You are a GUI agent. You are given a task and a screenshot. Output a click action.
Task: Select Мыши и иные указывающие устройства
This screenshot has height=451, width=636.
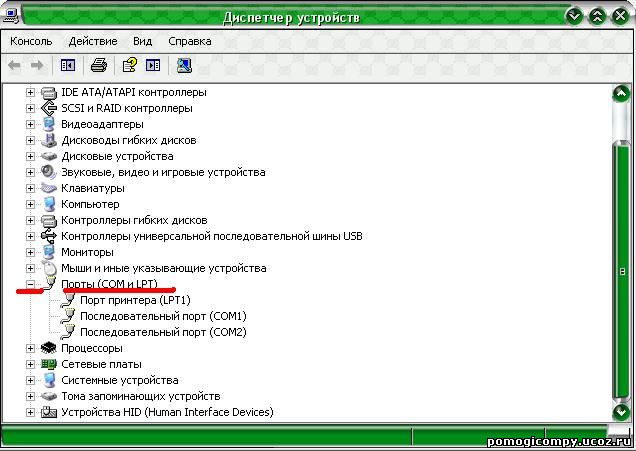(164, 268)
